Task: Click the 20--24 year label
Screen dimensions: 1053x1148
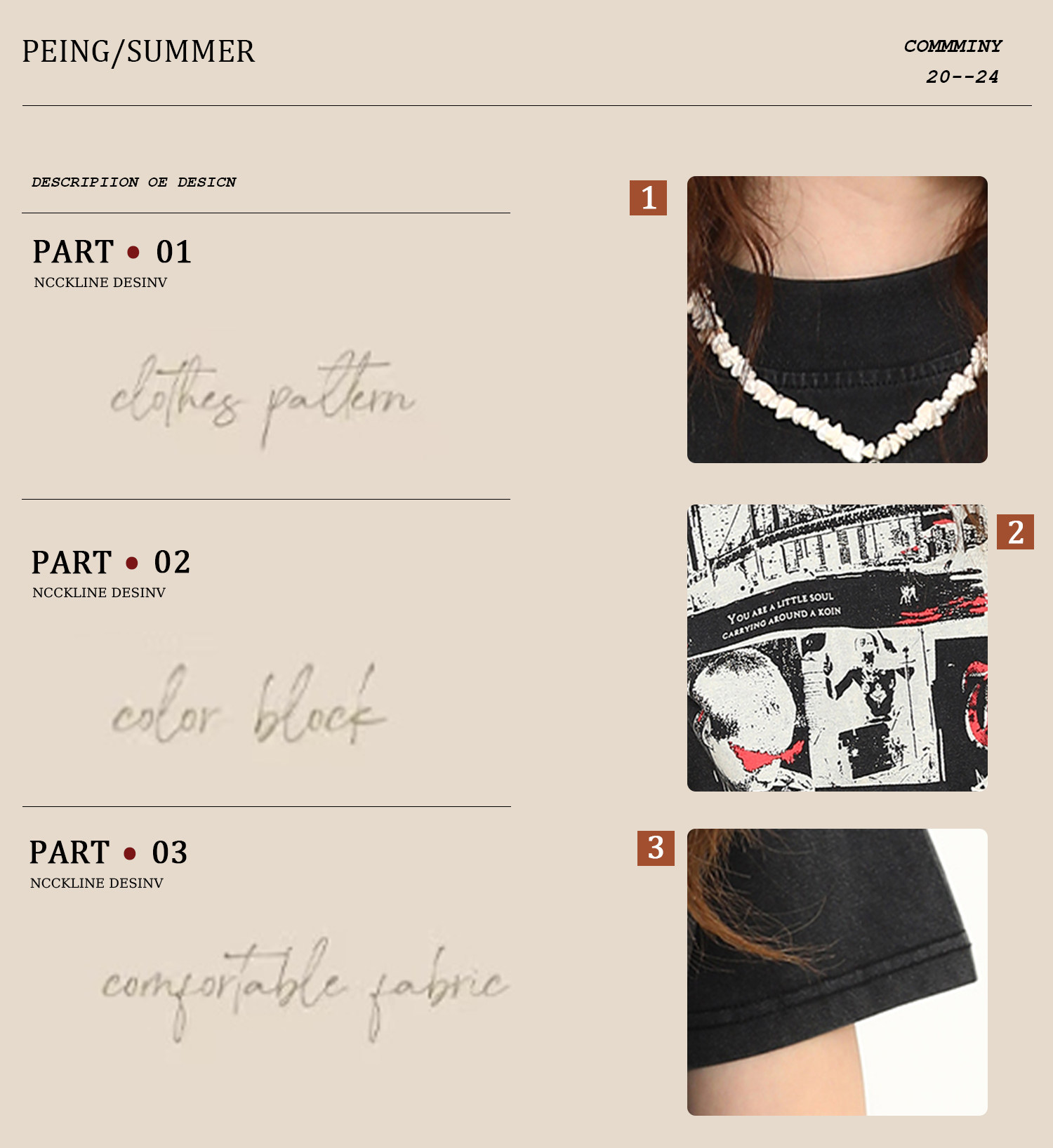Action: point(962,76)
